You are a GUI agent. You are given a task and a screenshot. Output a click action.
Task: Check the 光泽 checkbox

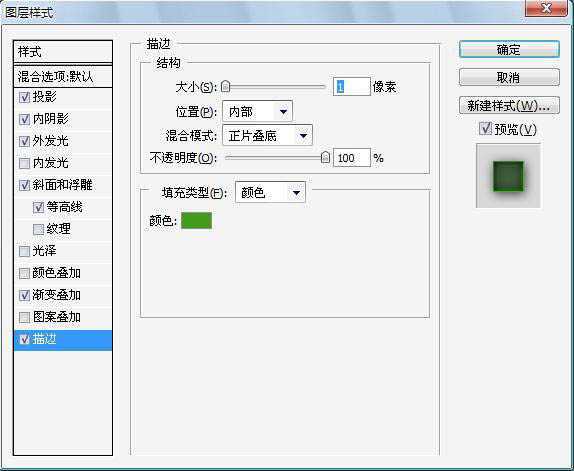[x=25, y=251]
